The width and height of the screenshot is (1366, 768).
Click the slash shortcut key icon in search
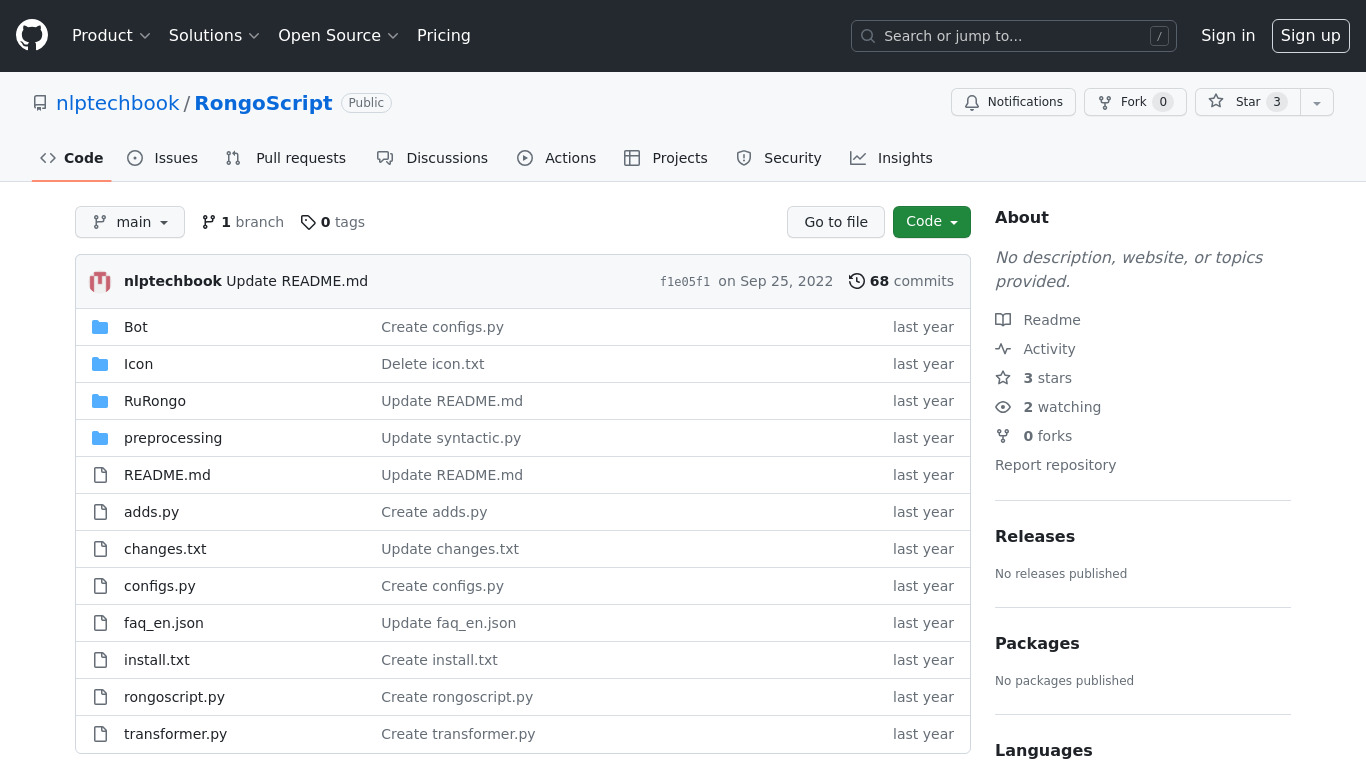coord(1159,36)
